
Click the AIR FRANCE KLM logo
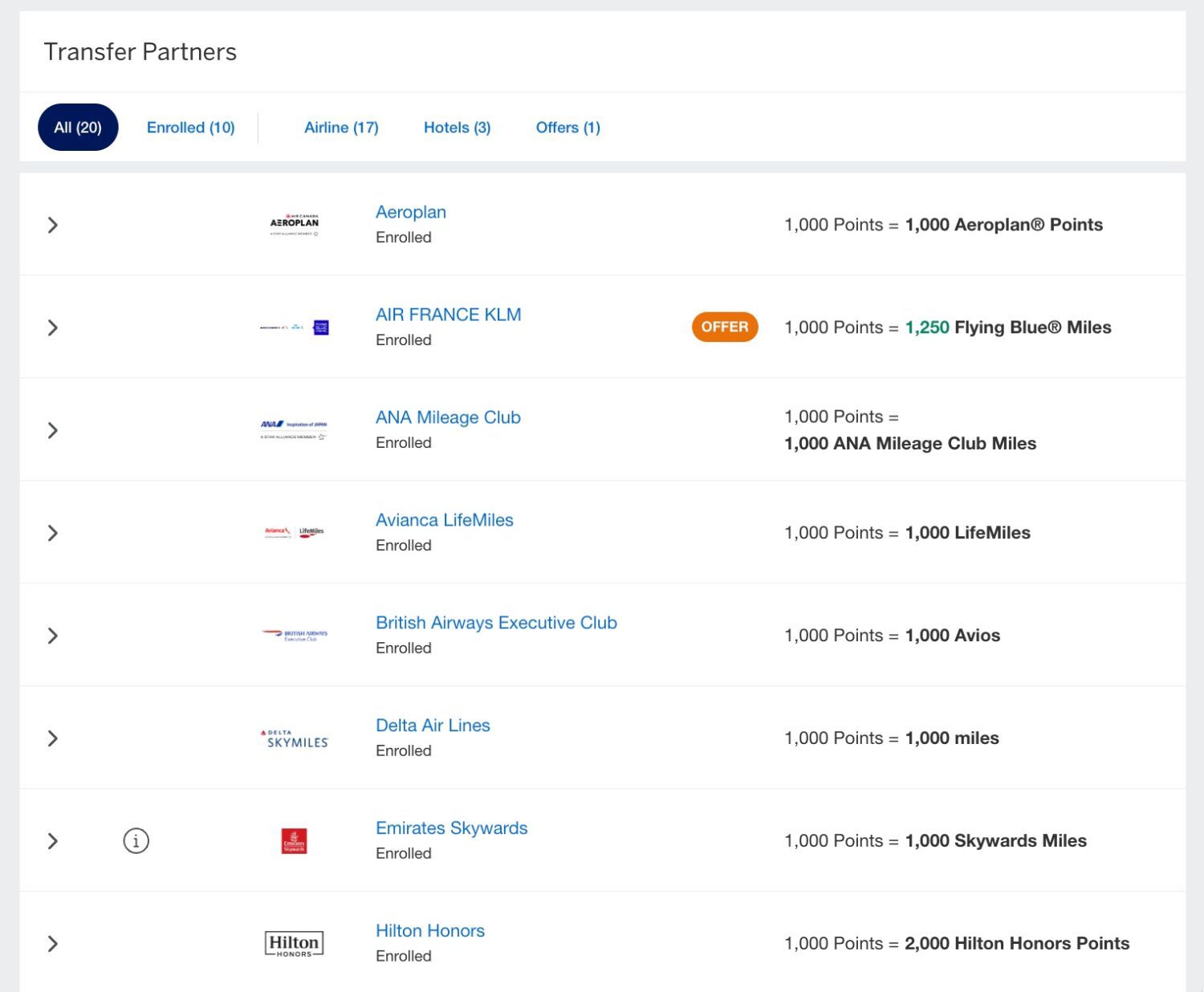pos(295,327)
